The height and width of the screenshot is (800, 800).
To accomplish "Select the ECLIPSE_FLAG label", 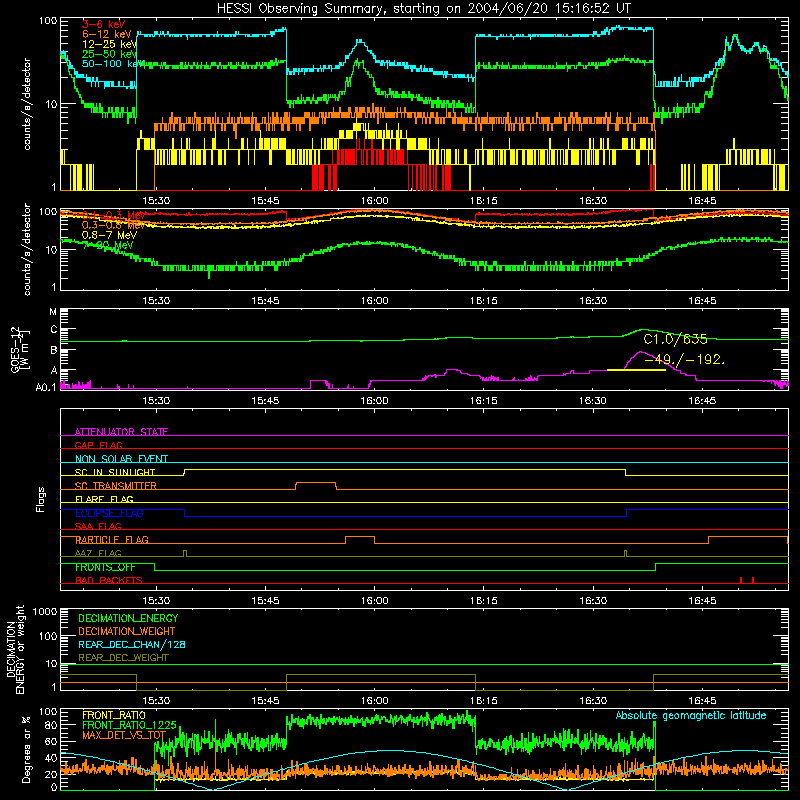I will tap(109, 513).
